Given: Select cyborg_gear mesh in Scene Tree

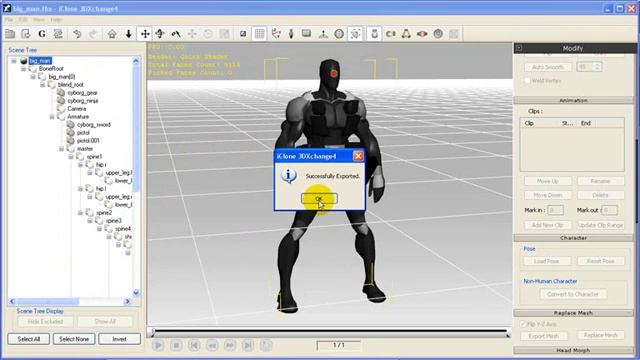Looking at the screenshot, I should pos(82,93).
